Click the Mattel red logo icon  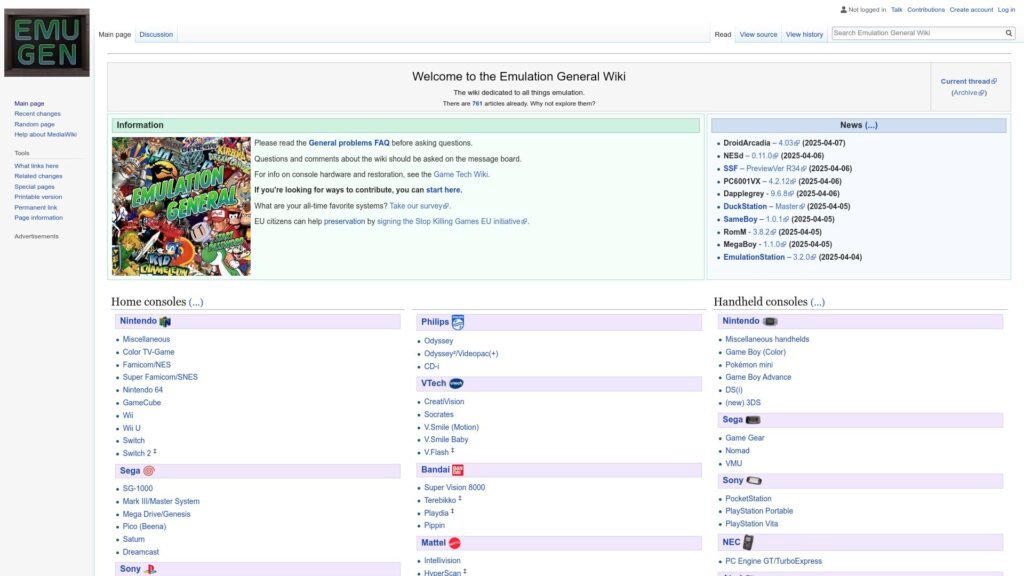tap(455, 543)
